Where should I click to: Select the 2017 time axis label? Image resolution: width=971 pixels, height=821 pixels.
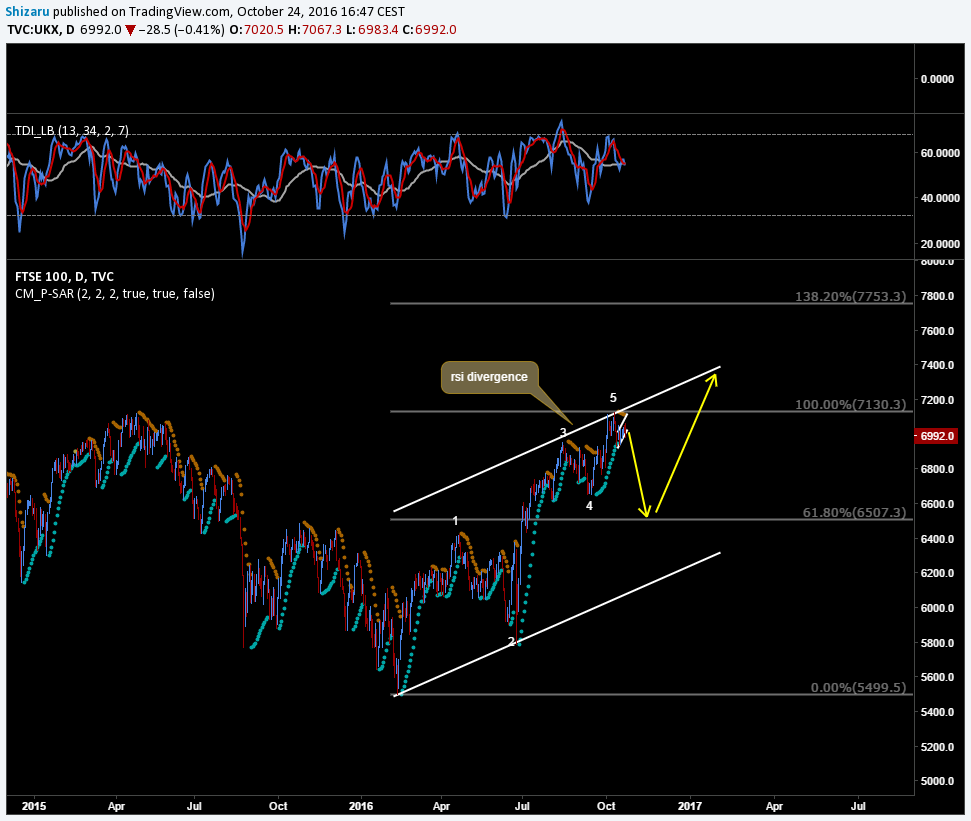690,806
